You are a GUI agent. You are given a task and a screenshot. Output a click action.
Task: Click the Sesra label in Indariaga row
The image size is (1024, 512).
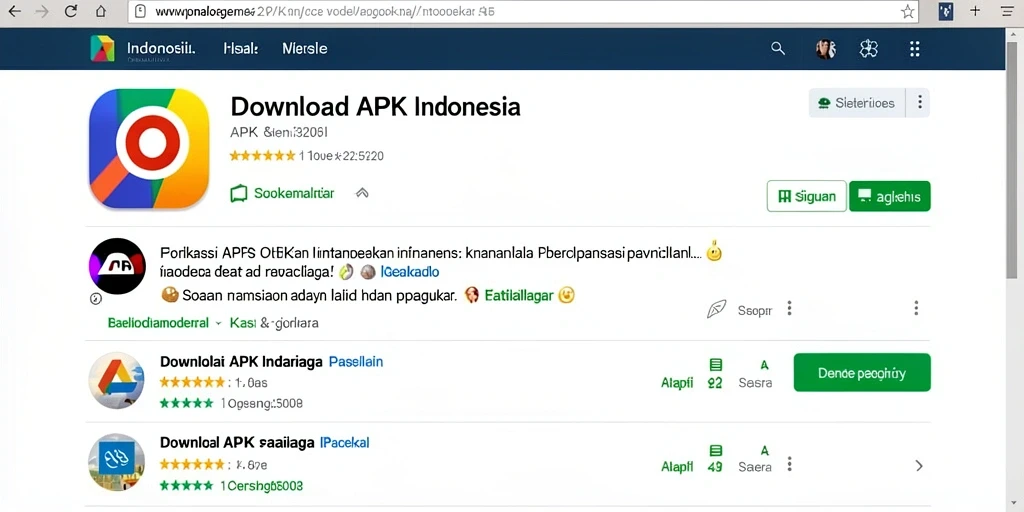click(755, 383)
